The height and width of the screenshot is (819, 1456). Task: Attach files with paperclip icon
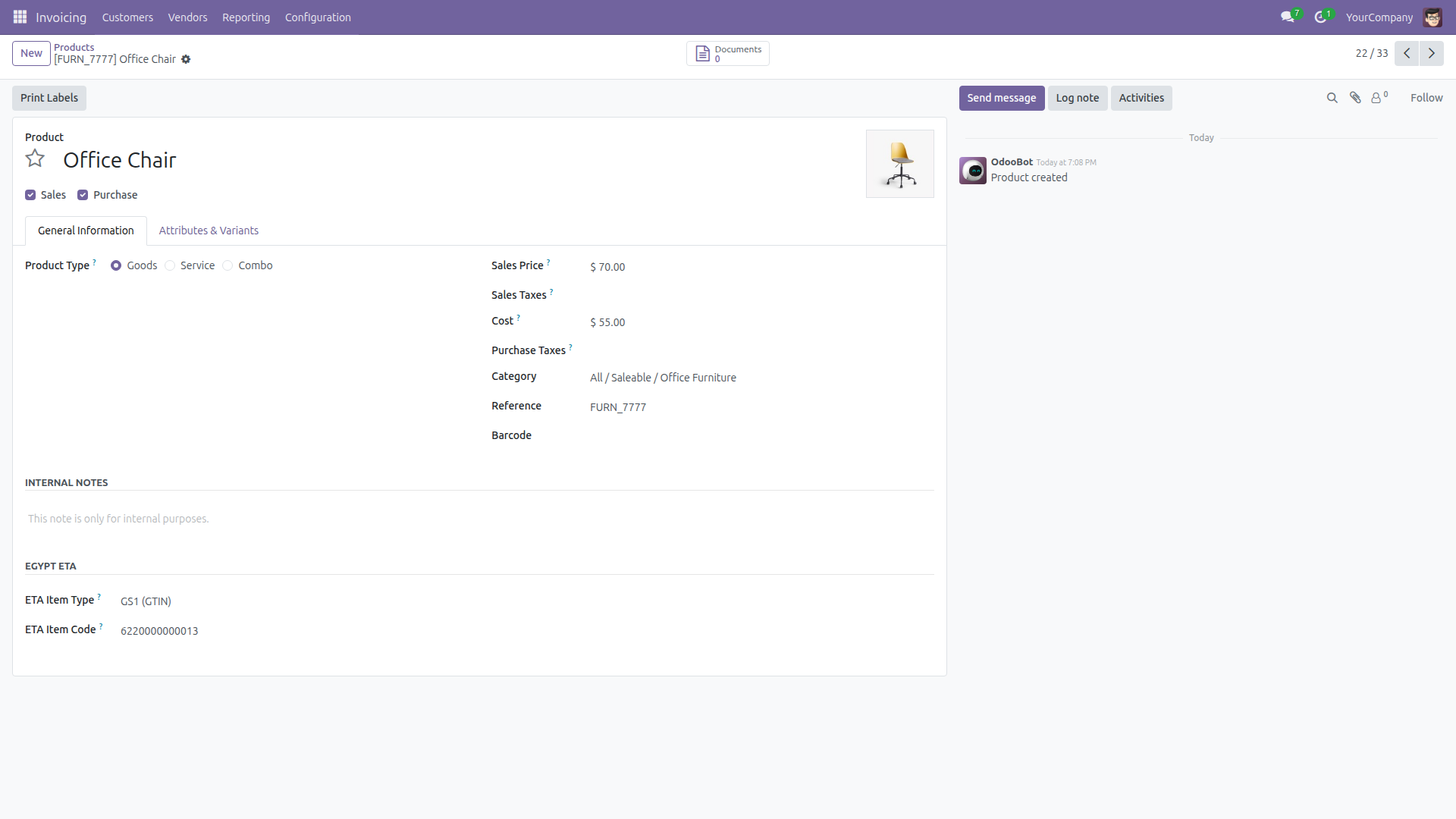pos(1355,98)
